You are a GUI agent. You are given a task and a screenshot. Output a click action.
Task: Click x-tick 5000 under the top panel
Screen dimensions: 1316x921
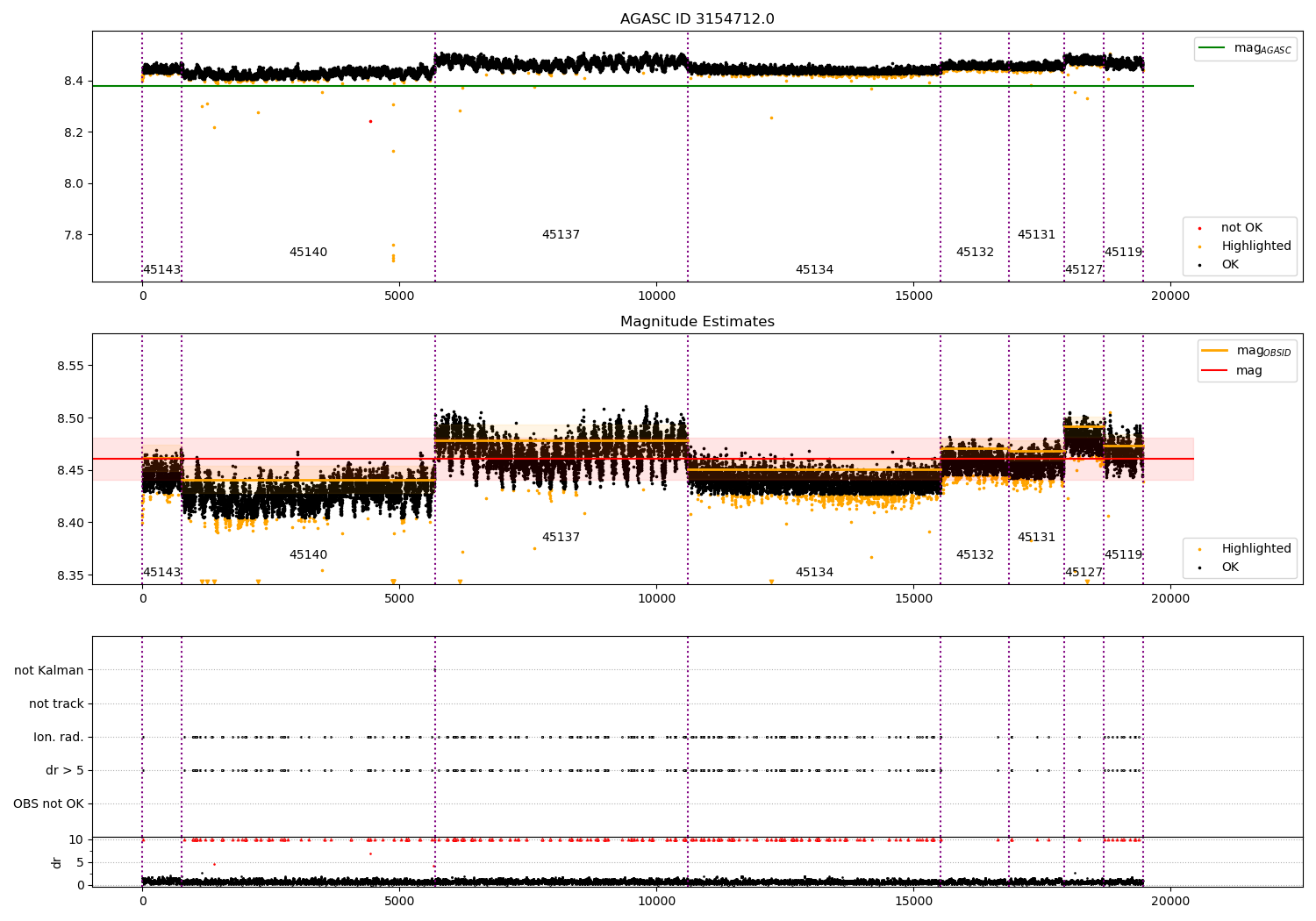pos(399,296)
